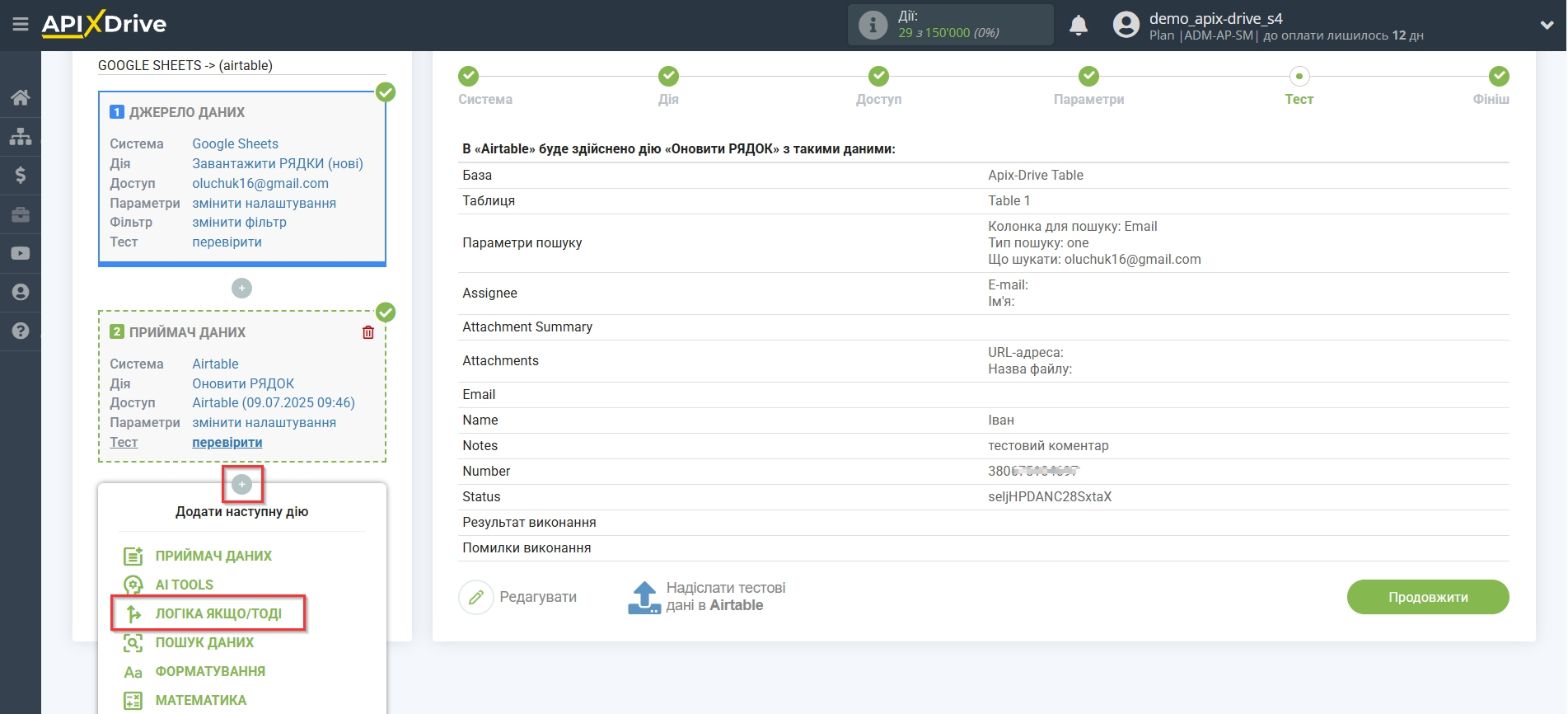Image resolution: width=1568 pixels, height=714 pixels.
Task: Select AI TOOLS menu option
Action: pos(185,585)
